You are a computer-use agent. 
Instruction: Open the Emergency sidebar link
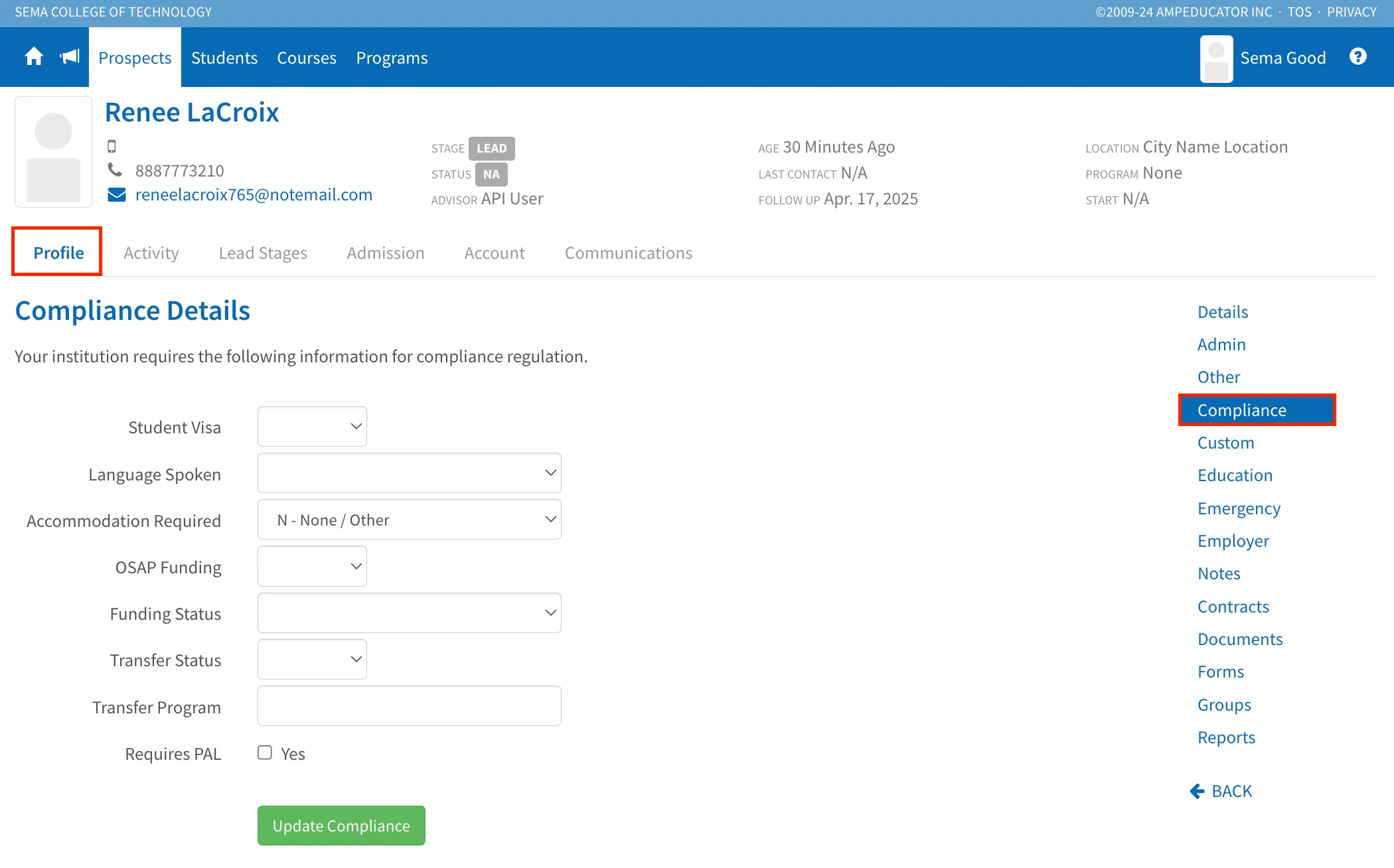(1239, 508)
